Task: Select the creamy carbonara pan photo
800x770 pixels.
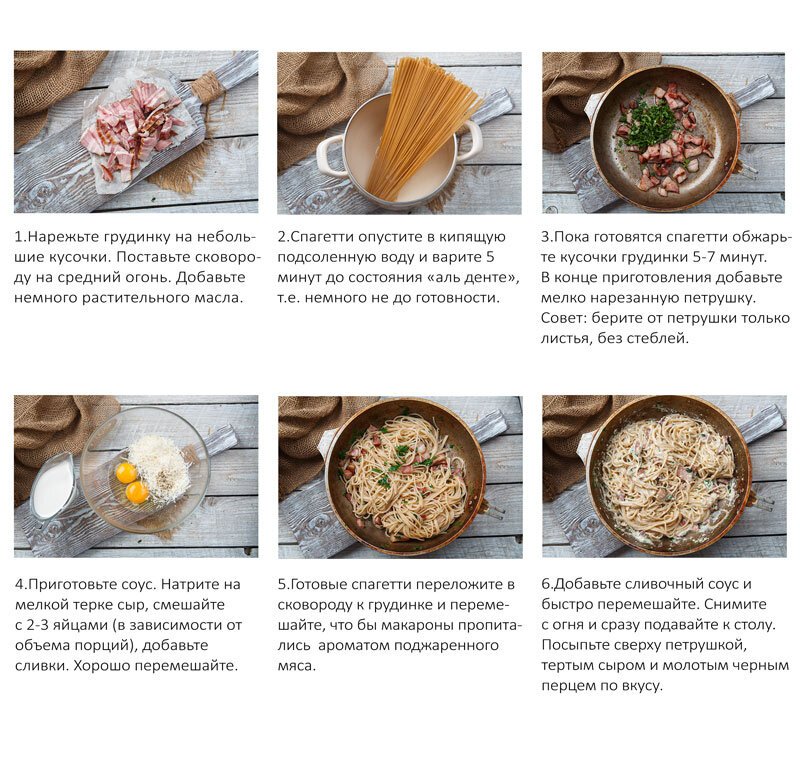Action: coord(664,476)
